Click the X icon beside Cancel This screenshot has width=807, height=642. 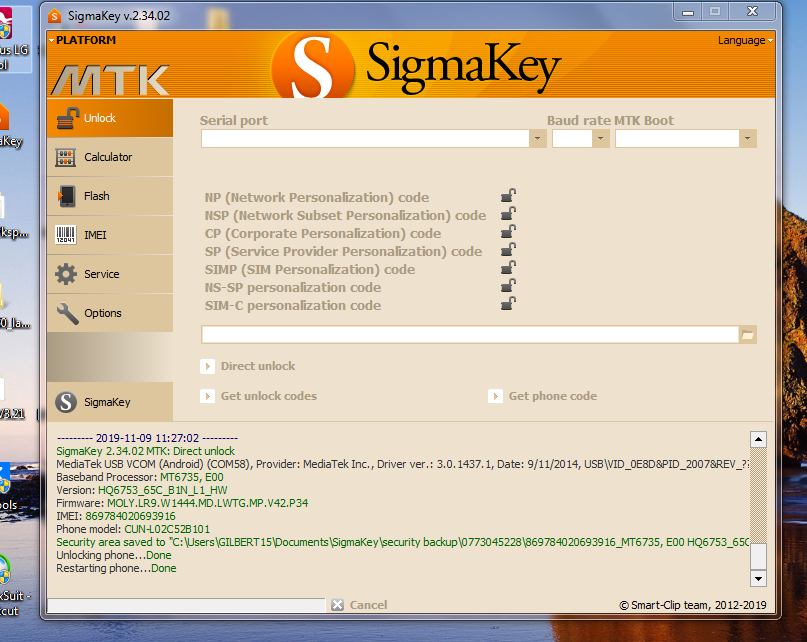338,605
